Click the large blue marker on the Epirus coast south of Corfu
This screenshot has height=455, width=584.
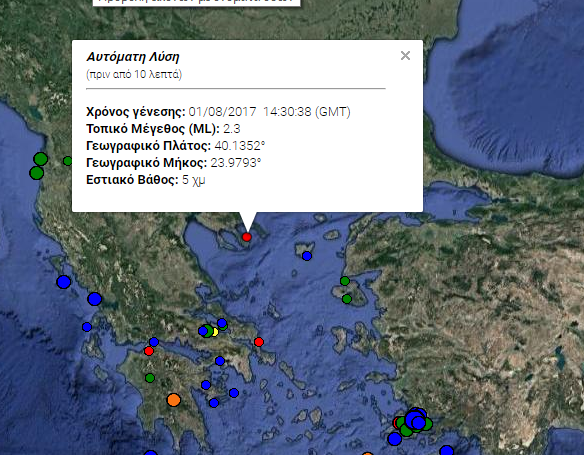click(x=95, y=299)
